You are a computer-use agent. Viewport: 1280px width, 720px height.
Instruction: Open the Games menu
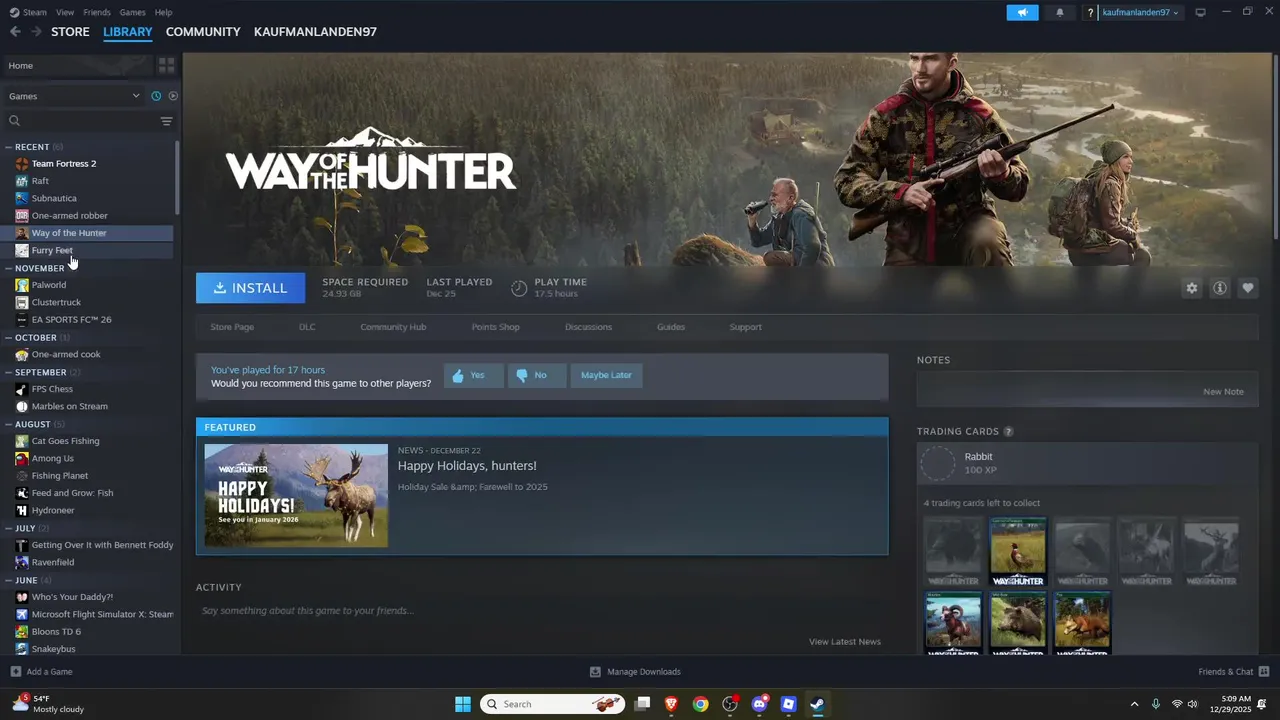pos(132,12)
